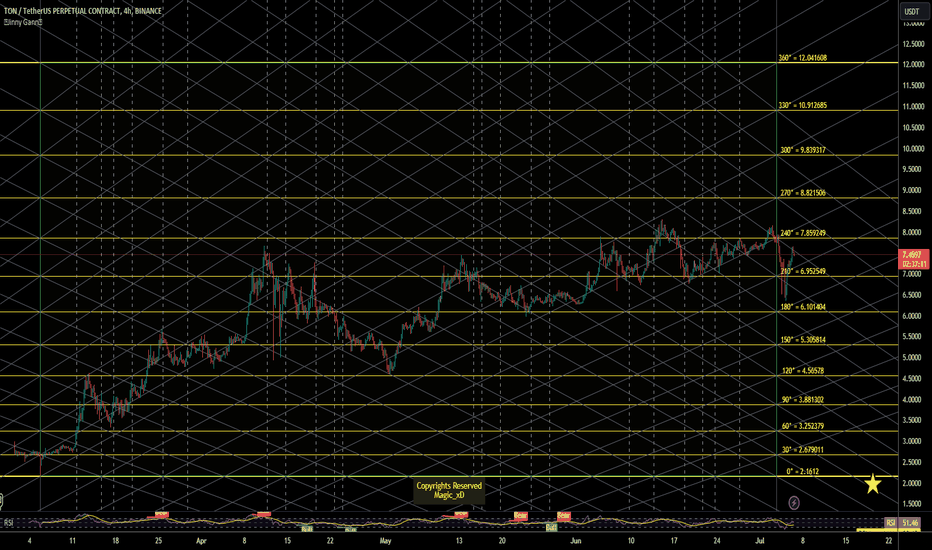Click the 12.0000 price axis tick
The height and width of the screenshot is (550, 932).
tap(913, 64)
